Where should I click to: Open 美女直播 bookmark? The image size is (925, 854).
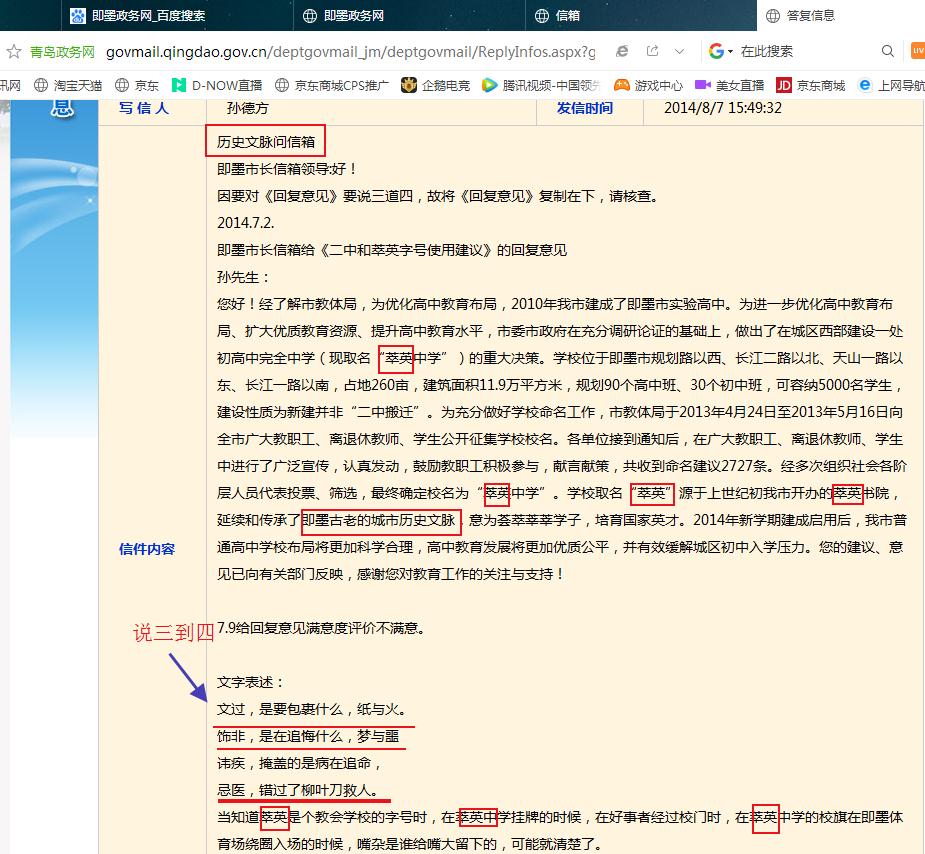729,86
